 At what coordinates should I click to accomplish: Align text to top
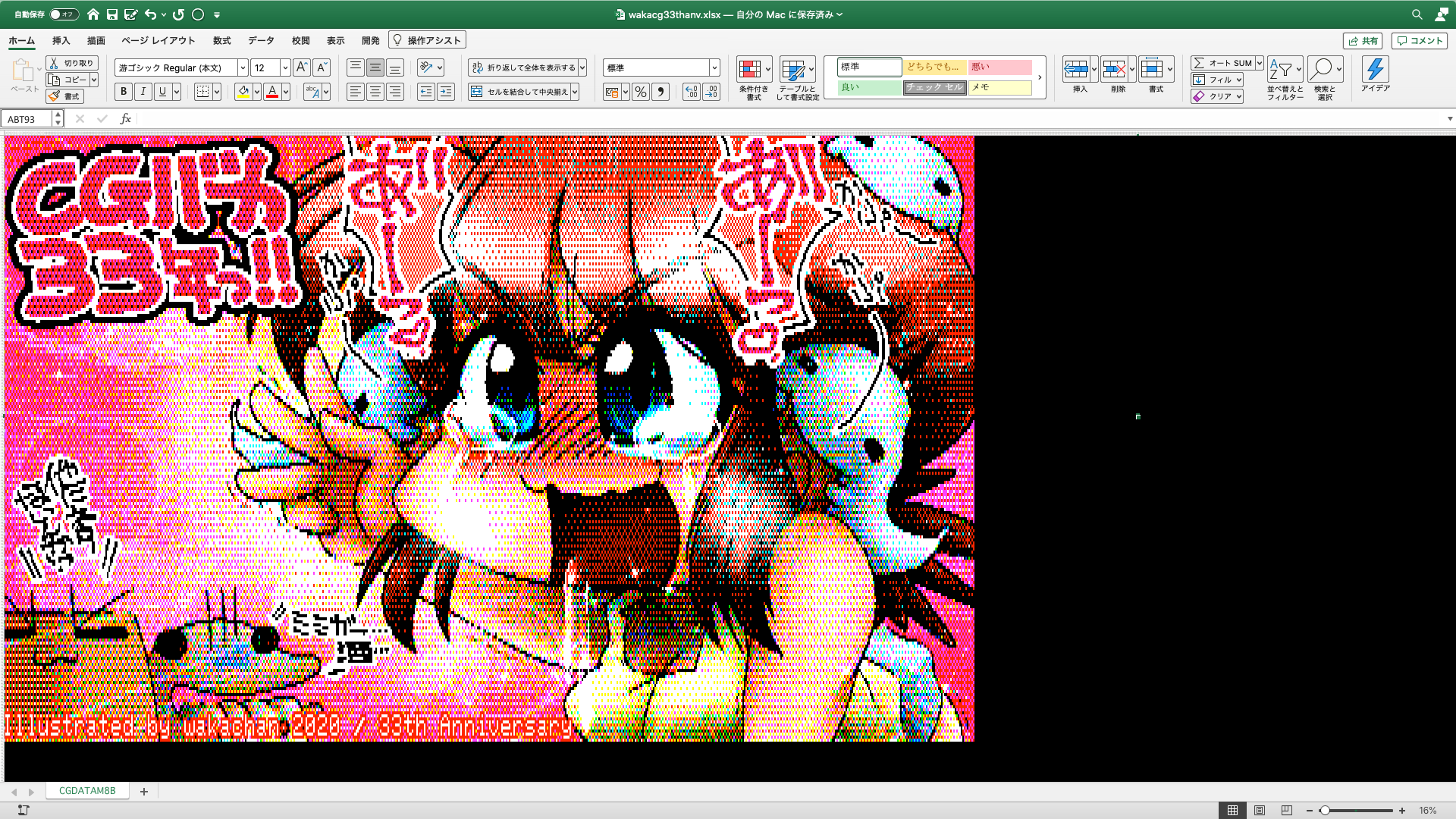pos(355,67)
